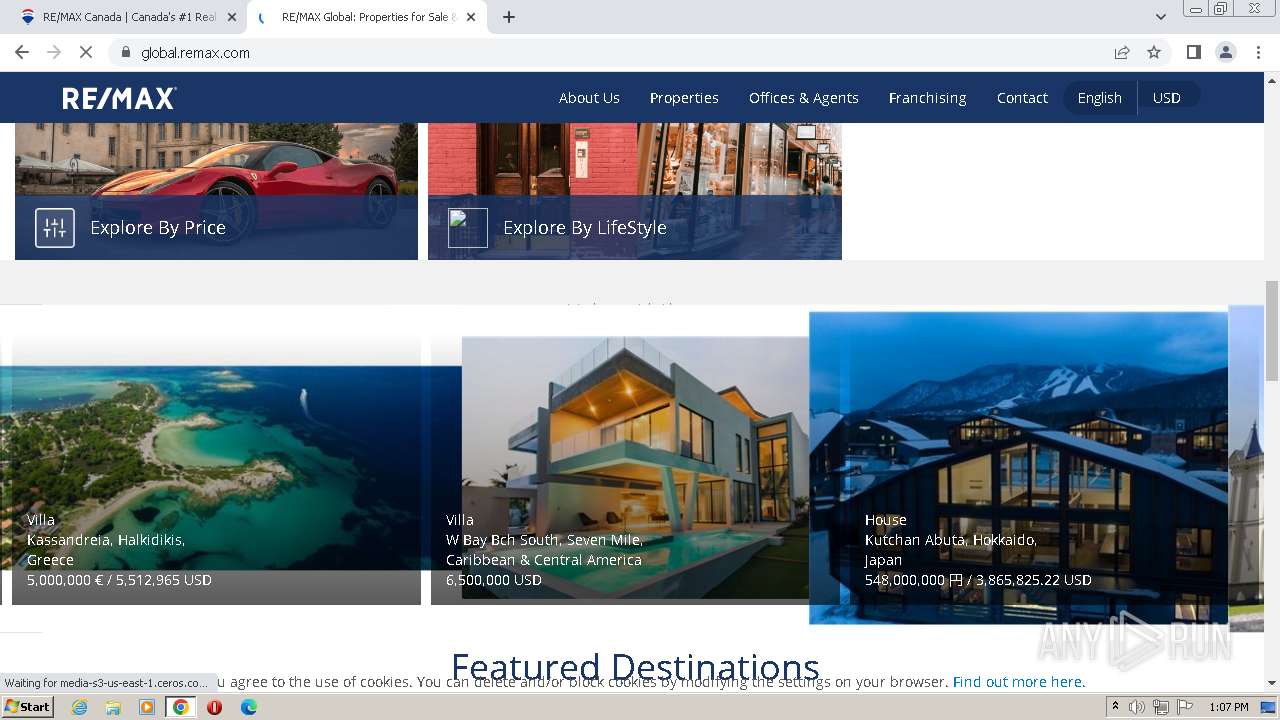Screen dimensions: 1280x720
Task: Open the Properties menu
Action: 684,98
